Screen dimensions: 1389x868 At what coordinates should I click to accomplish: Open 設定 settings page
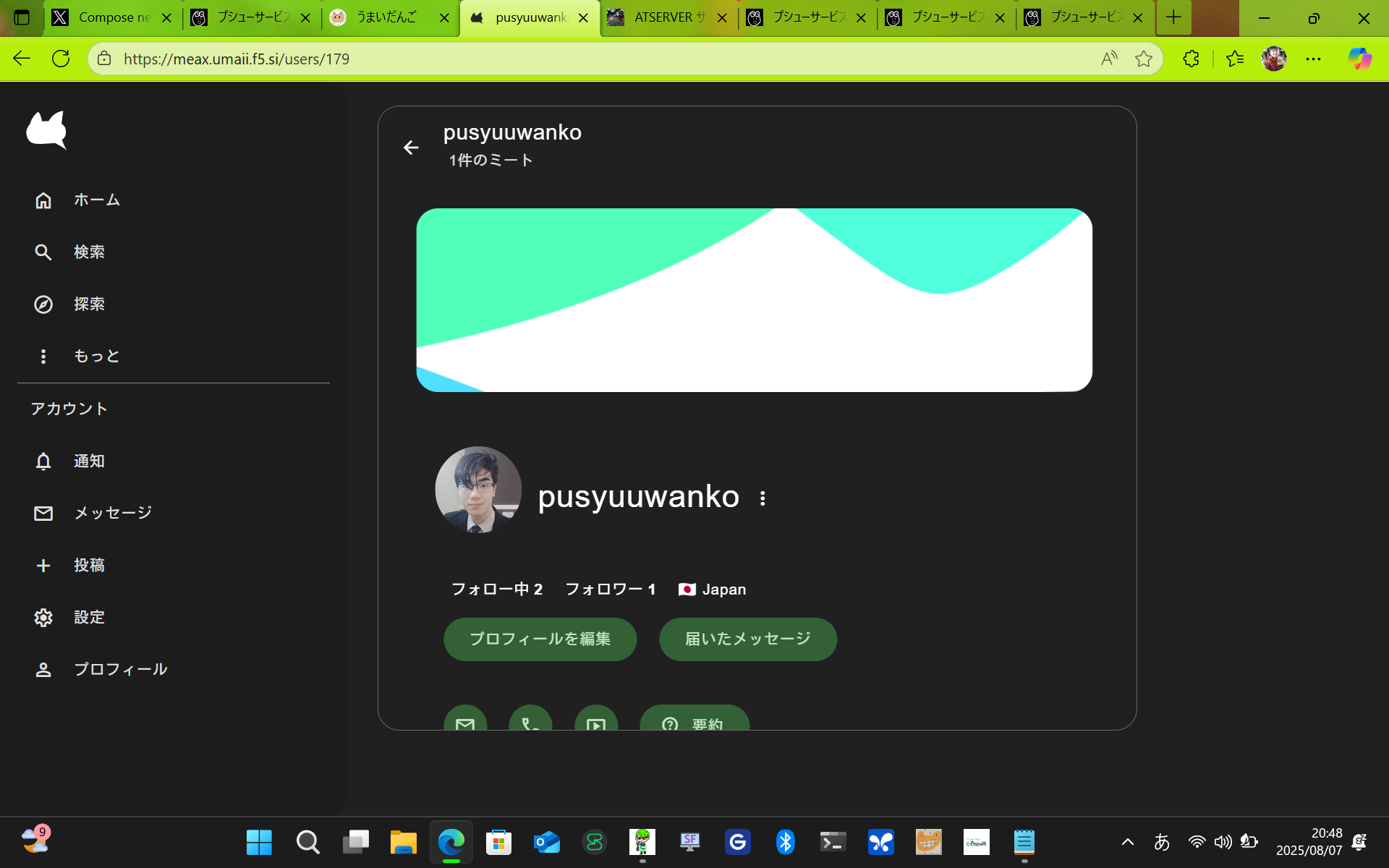tap(70, 617)
